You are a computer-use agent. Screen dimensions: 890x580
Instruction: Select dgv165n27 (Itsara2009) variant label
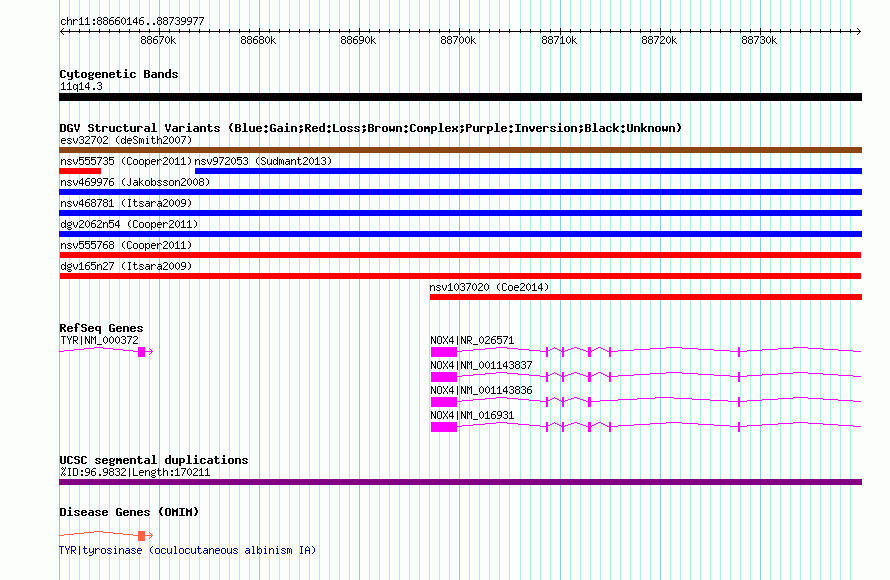point(126,266)
